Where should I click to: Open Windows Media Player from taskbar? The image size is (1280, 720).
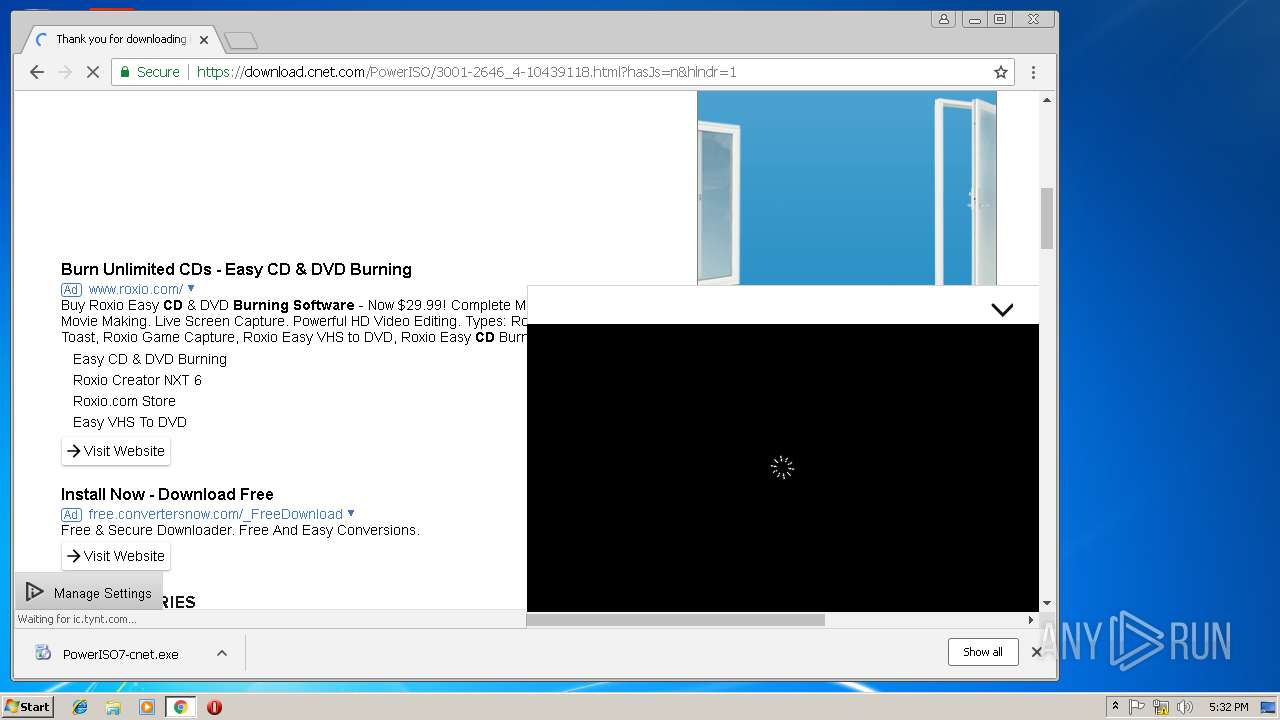tap(147, 707)
